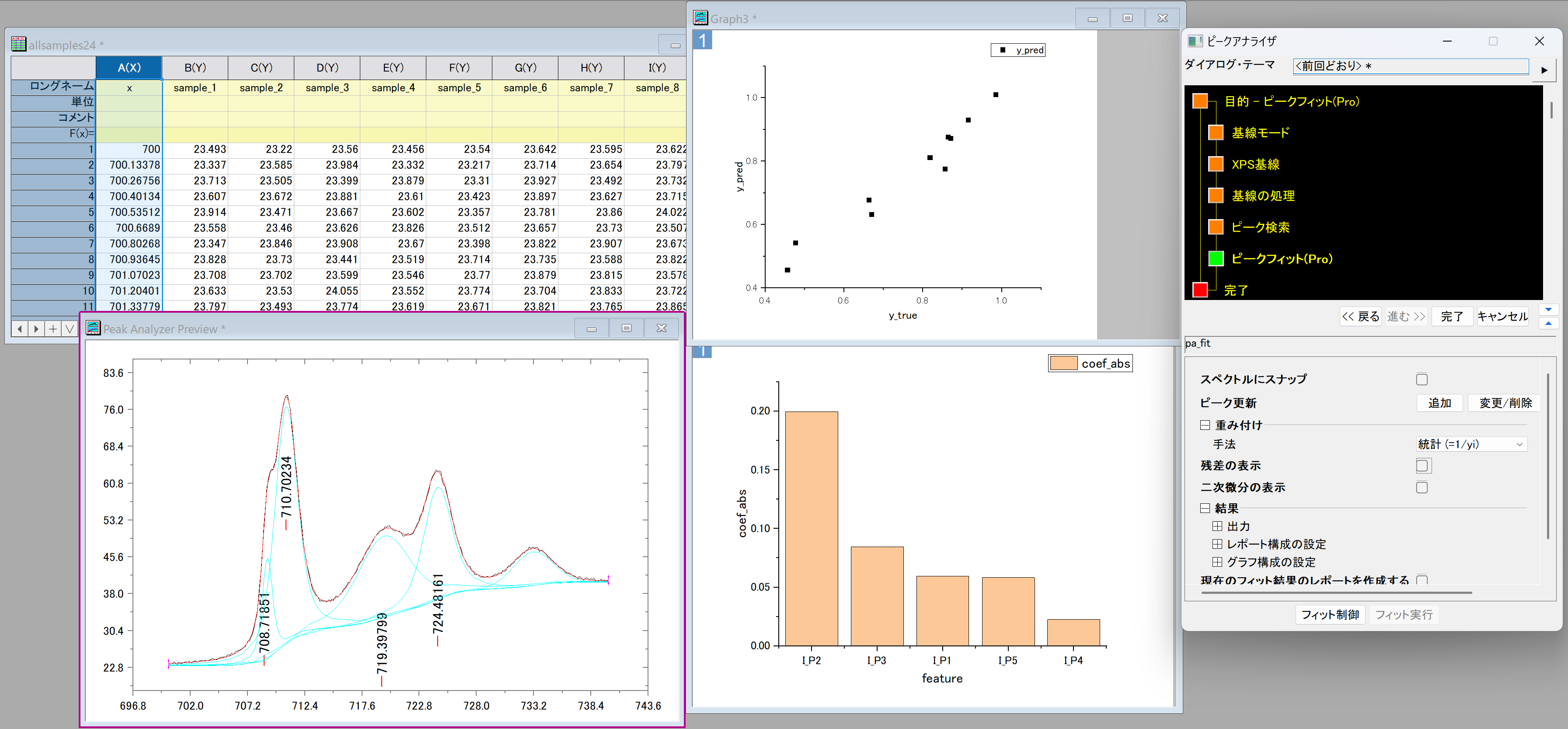Click the feature axis title in bar chart
This screenshot has width=1568, height=729.
942,678
